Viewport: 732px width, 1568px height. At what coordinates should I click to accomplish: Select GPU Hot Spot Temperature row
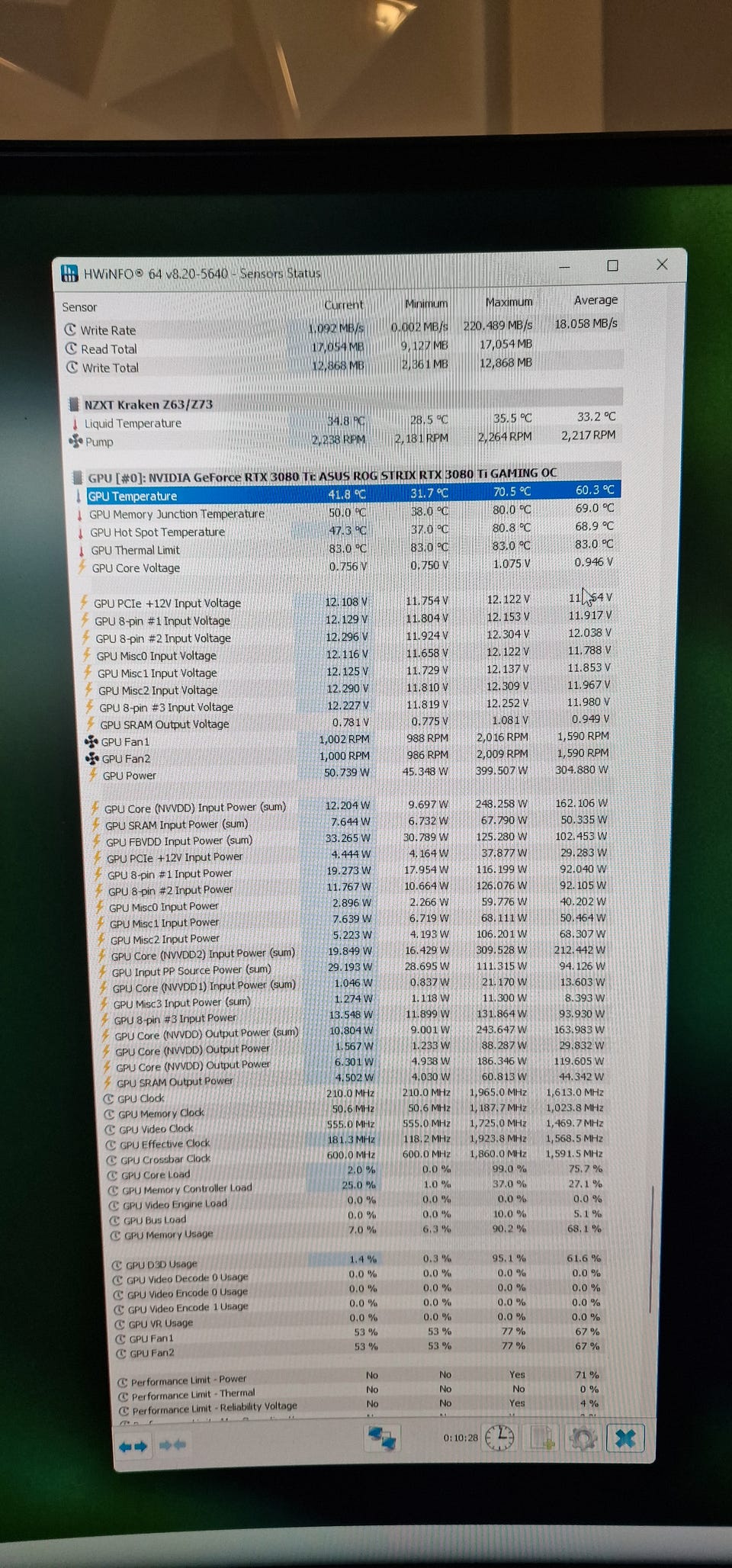[x=351, y=530]
